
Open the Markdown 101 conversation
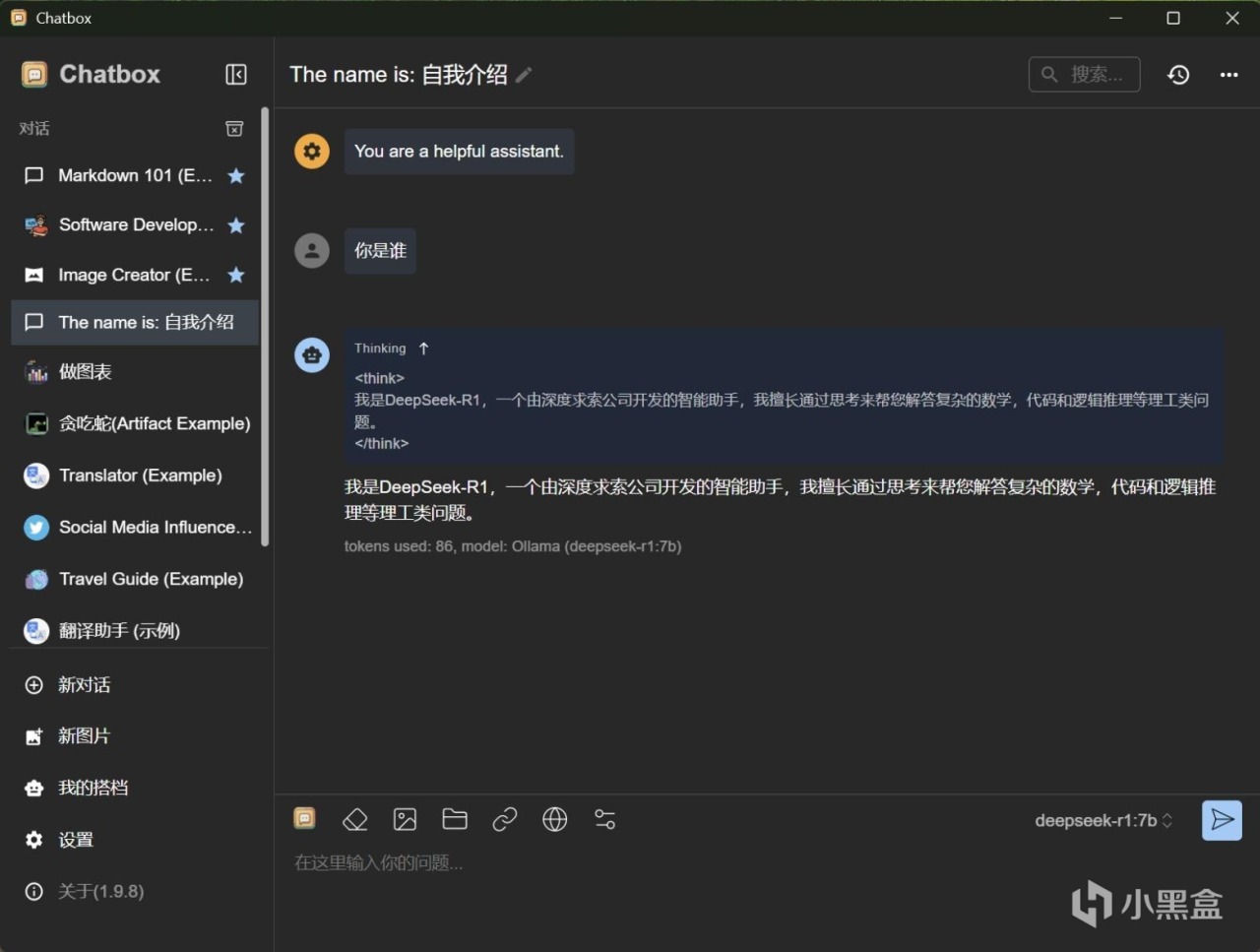tap(135, 175)
